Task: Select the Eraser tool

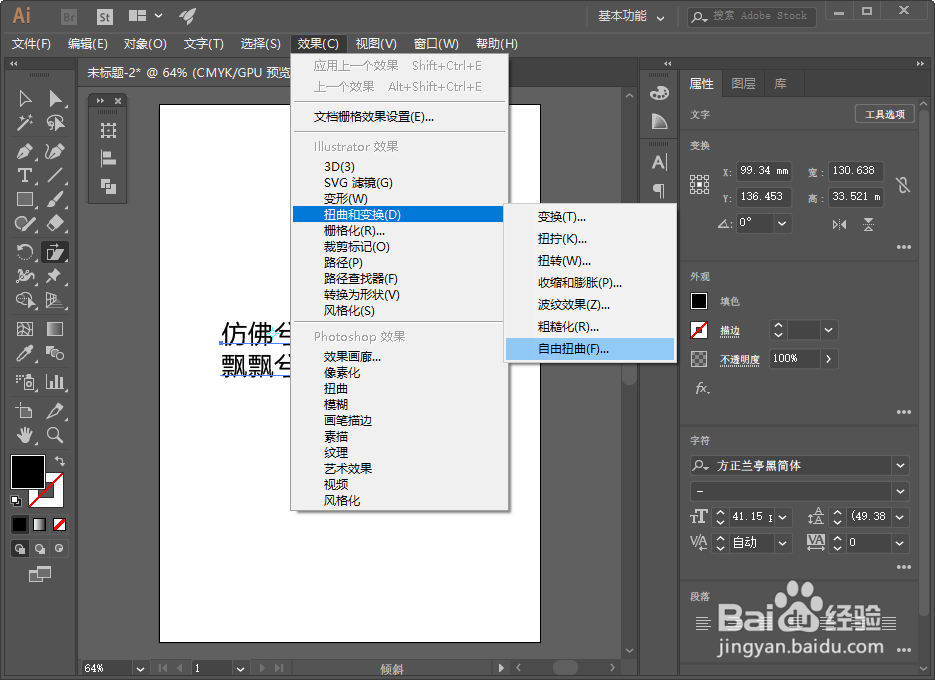Action: [53, 221]
